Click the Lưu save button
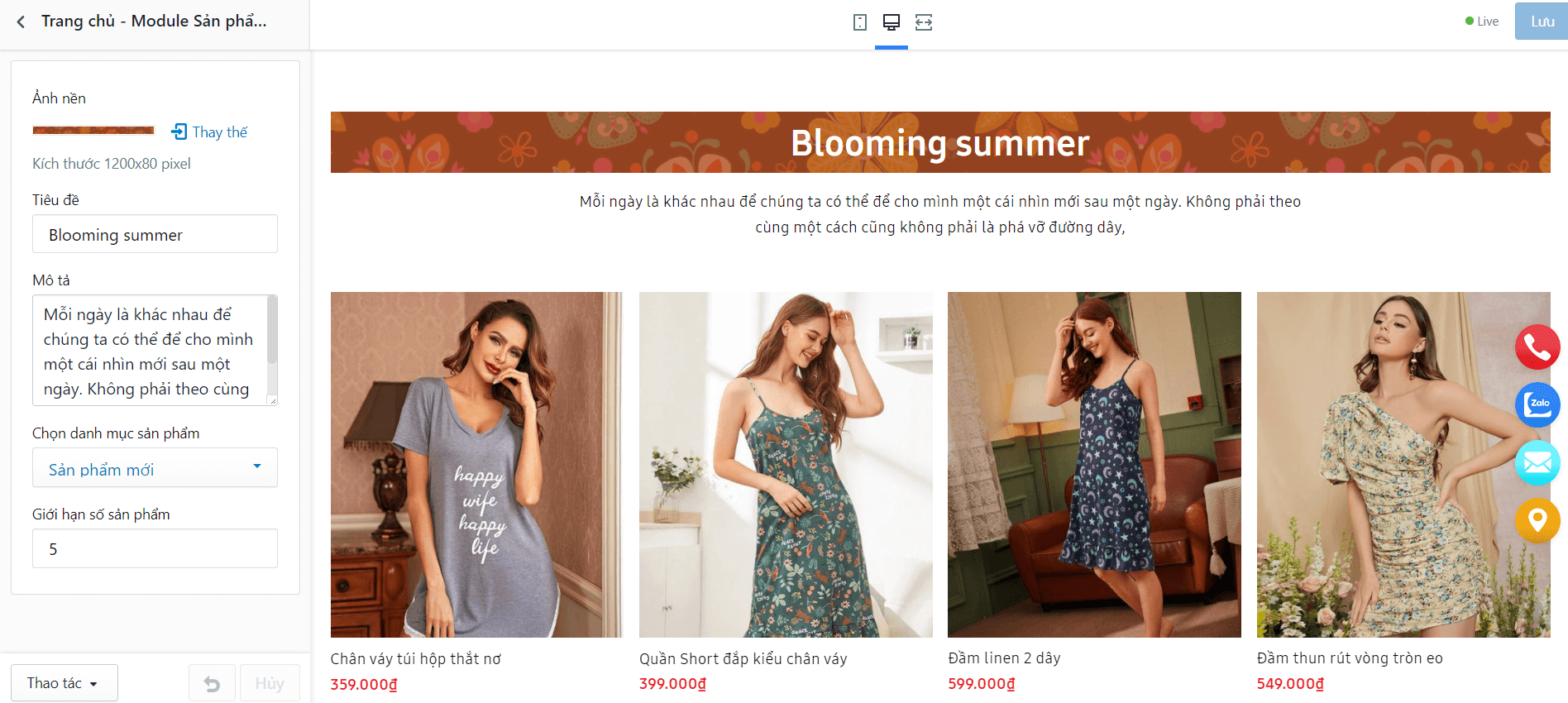The image size is (1568, 703). click(x=1542, y=22)
